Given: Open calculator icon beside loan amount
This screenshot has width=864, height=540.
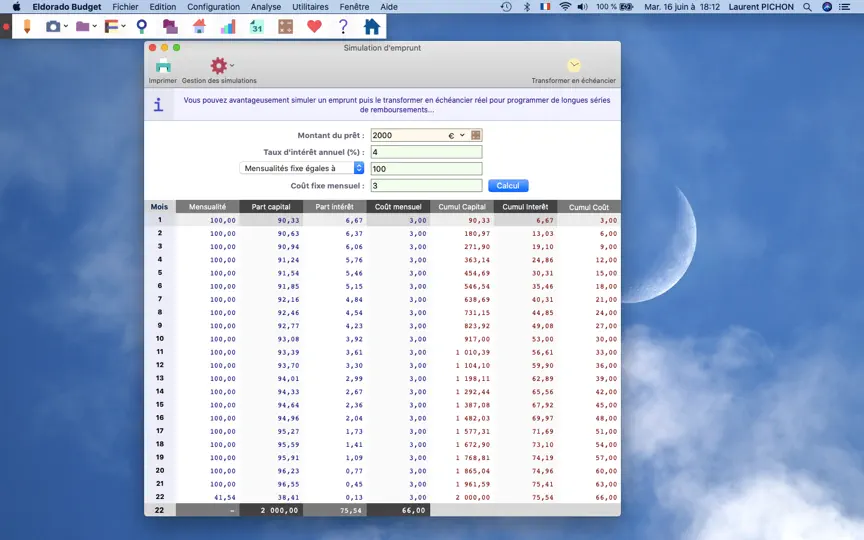Looking at the screenshot, I should (476, 135).
